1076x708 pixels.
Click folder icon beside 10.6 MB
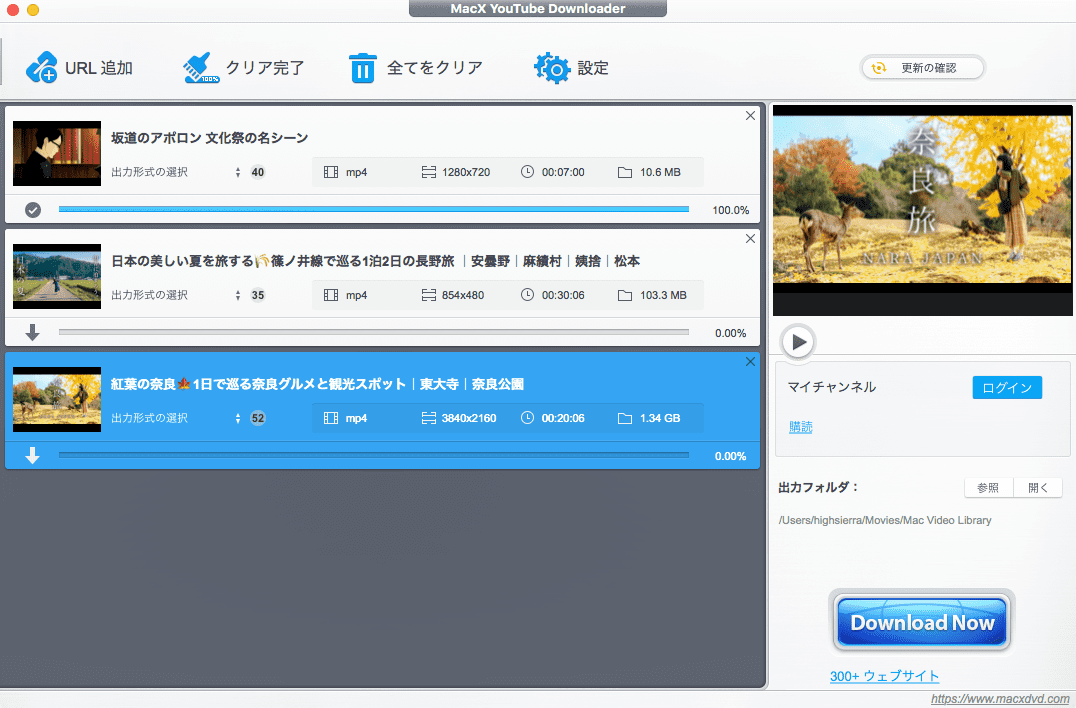624,172
